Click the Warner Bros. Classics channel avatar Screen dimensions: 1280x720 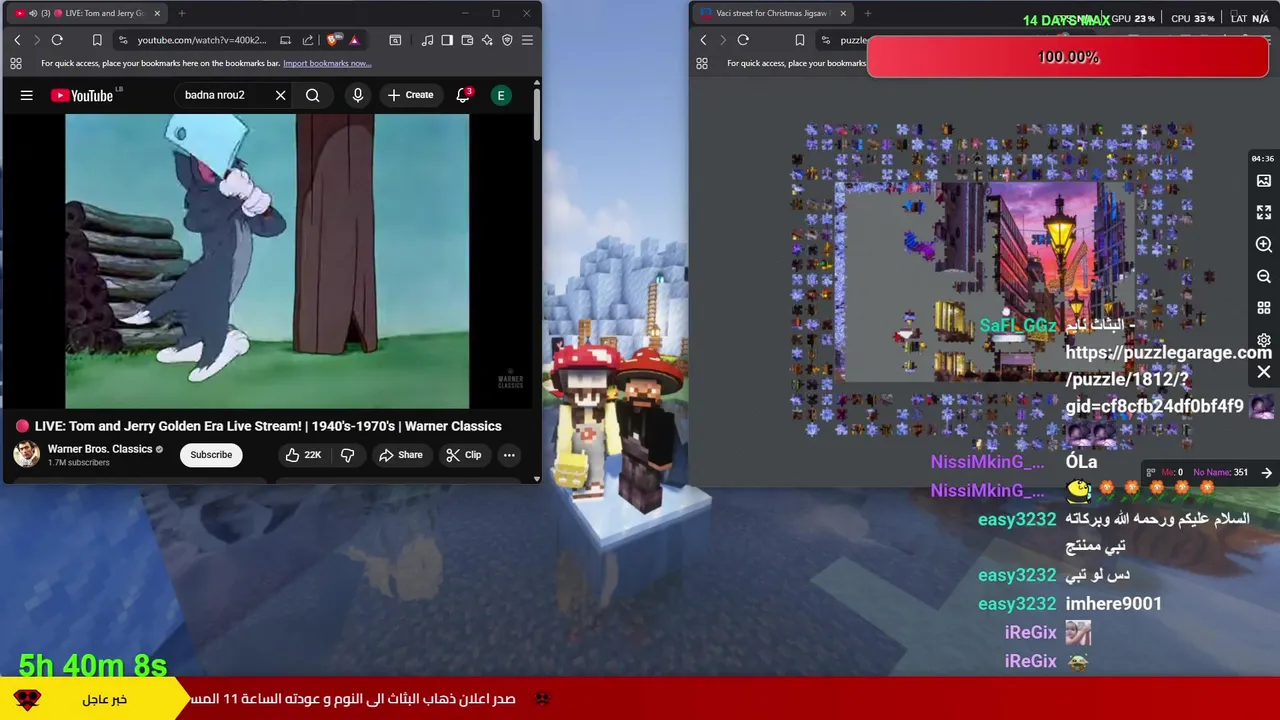coord(27,454)
